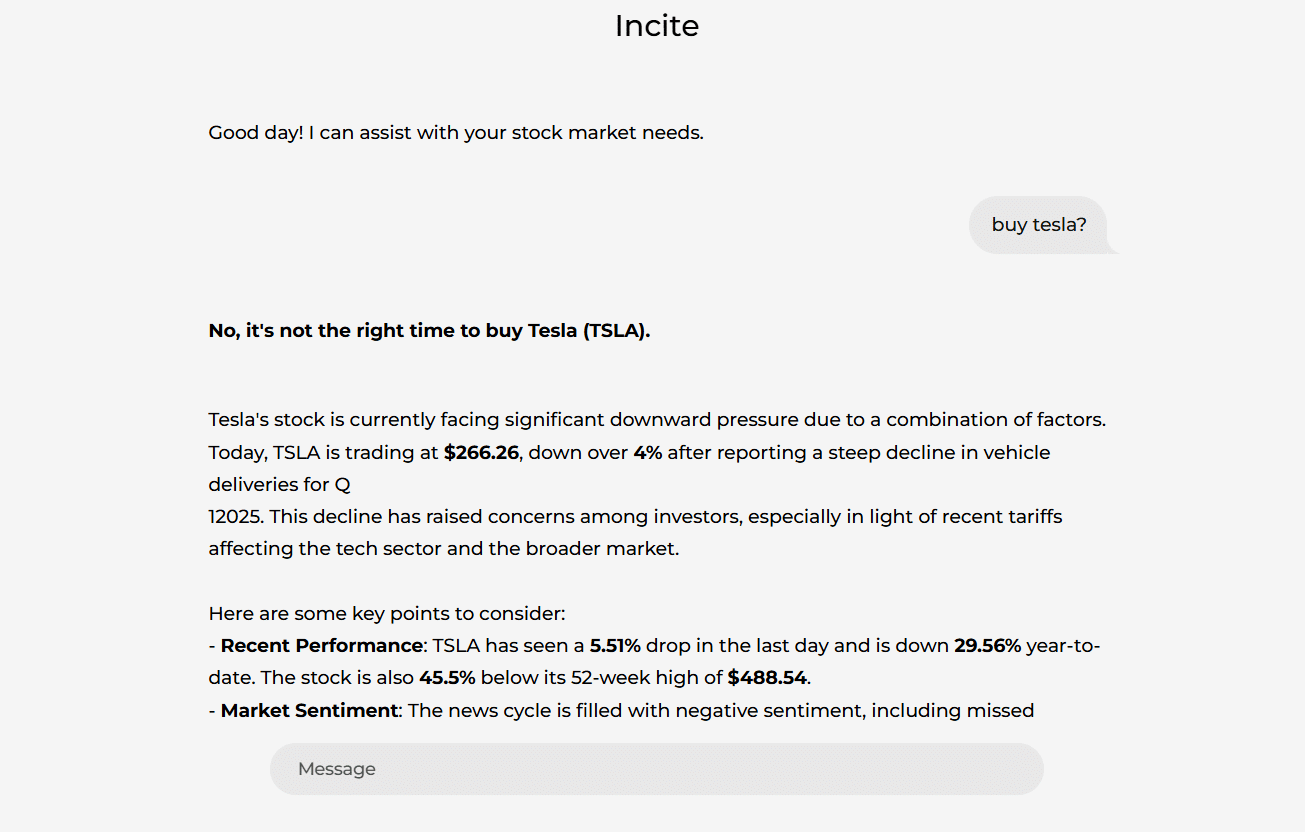Click the Incite title heading

(x=656, y=26)
